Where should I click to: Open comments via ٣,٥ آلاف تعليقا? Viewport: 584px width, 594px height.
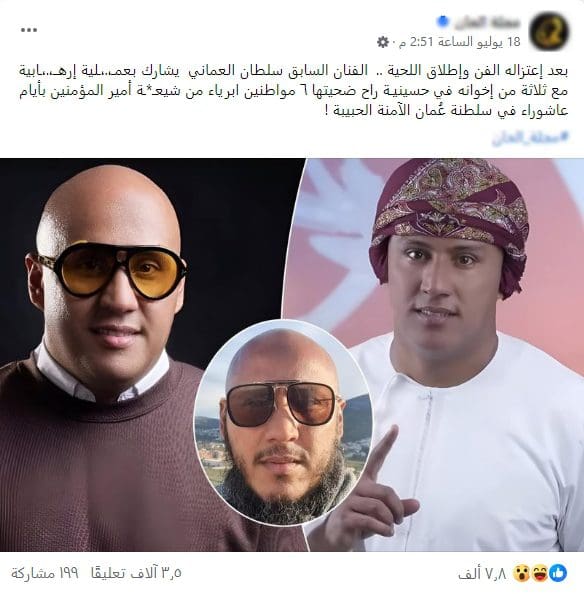[x=136, y=573]
